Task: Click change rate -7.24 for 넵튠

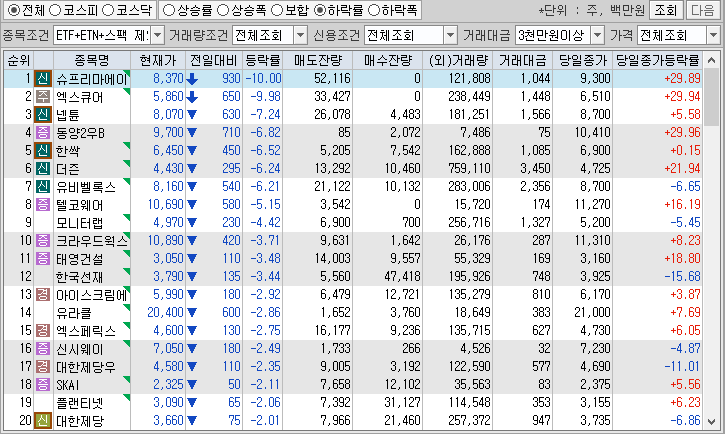Action: pos(265,115)
